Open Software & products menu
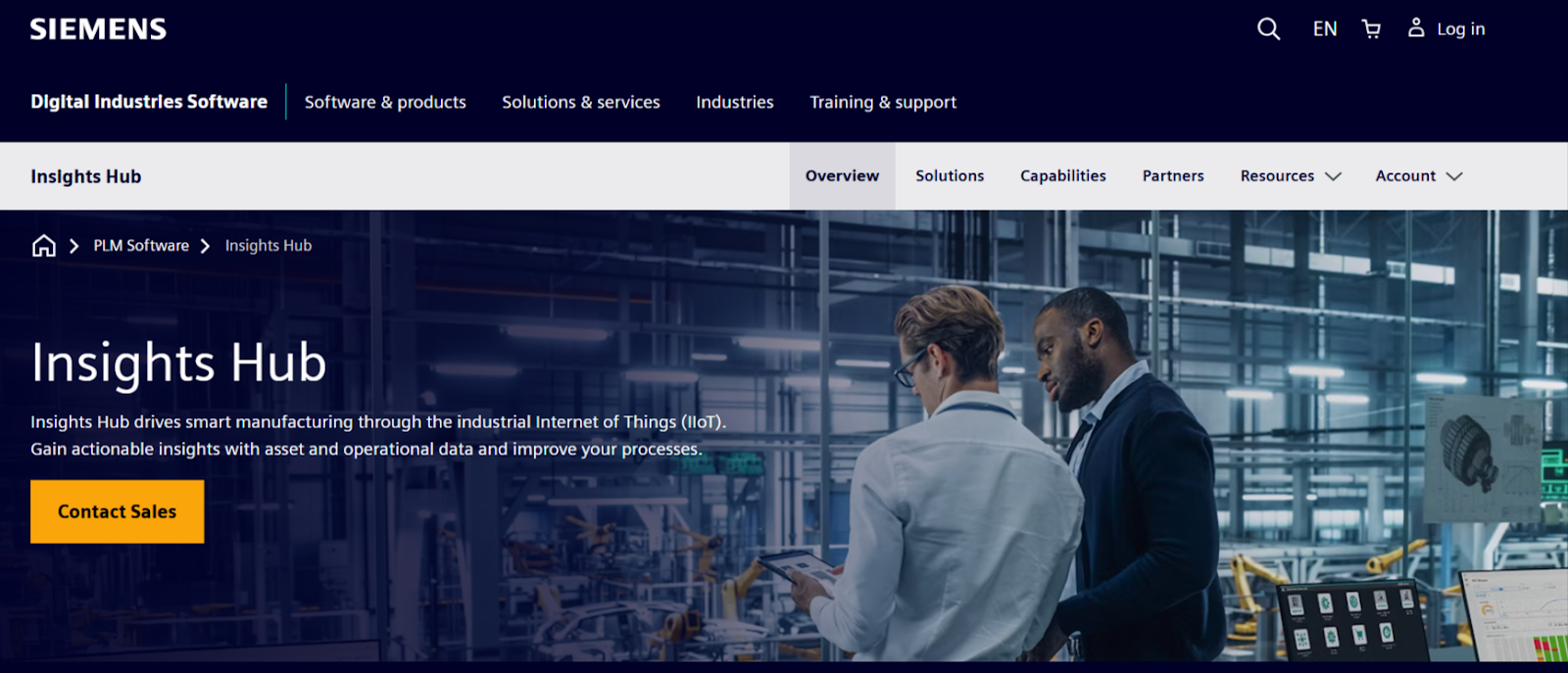Image resolution: width=1568 pixels, height=673 pixels. pos(385,102)
